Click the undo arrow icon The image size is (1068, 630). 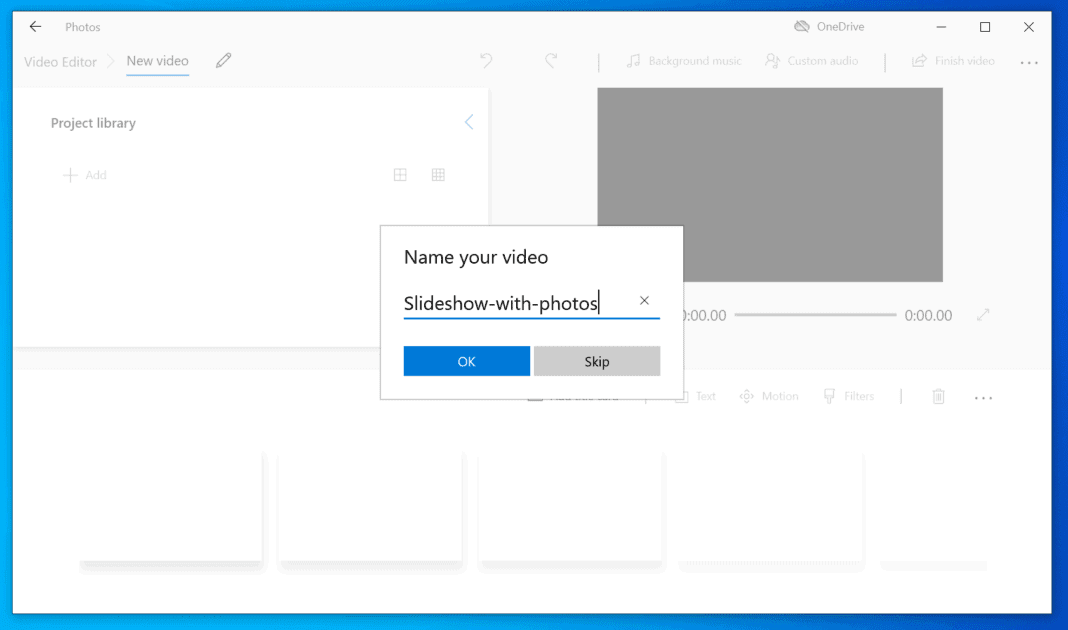(x=486, y=61)
